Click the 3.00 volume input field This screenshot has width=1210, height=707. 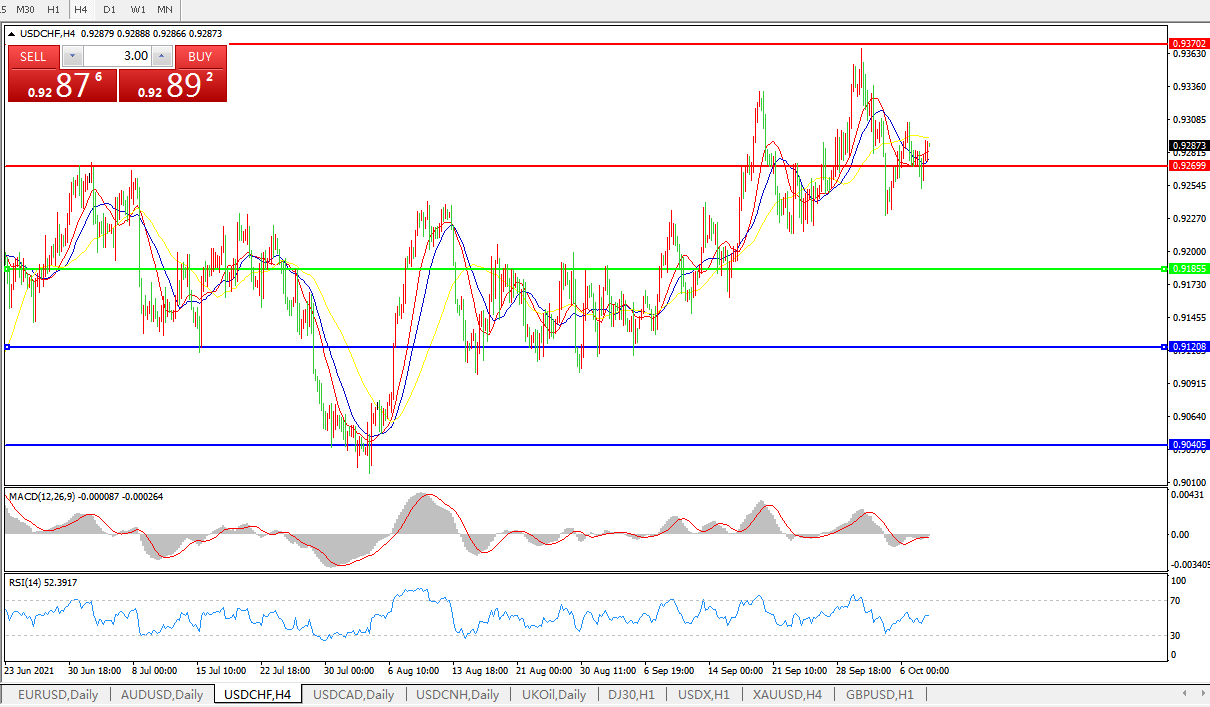pos(117,57)
